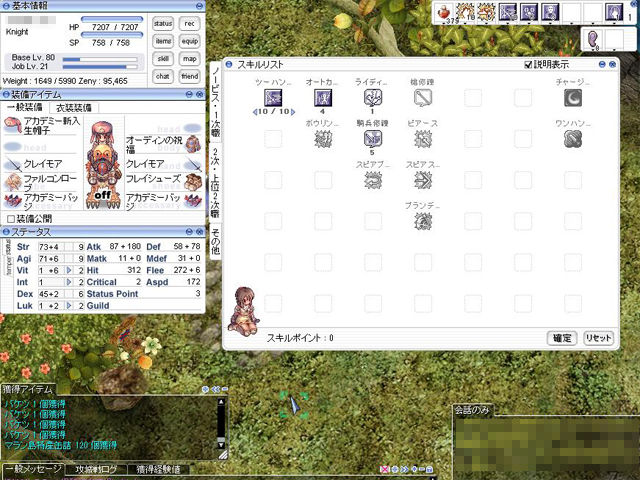Select the 2次・上位2次職 skill tab
This screenshot has height=480, width=640.
(x=215, y=183)
